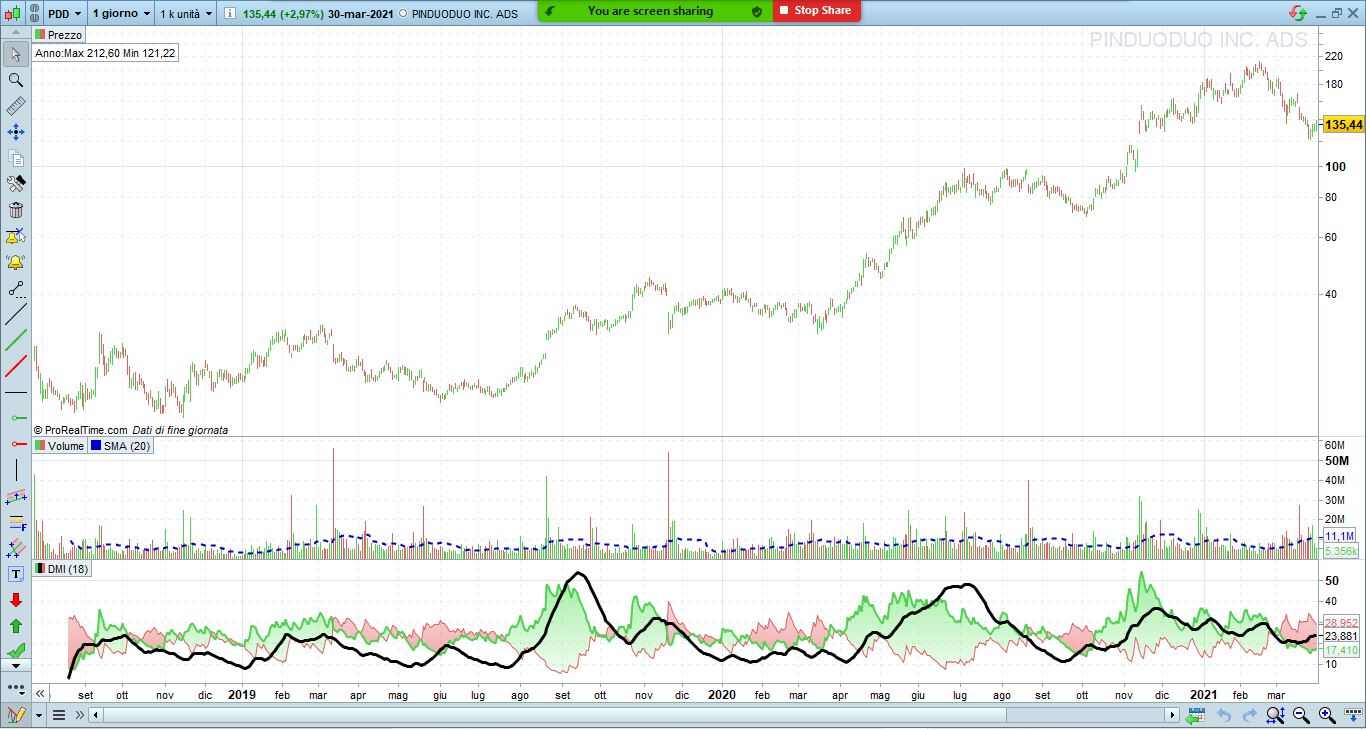Screen dimensions: 1366x729
Task: Click the 11,1M volume value label
Action: [1339, 537]
